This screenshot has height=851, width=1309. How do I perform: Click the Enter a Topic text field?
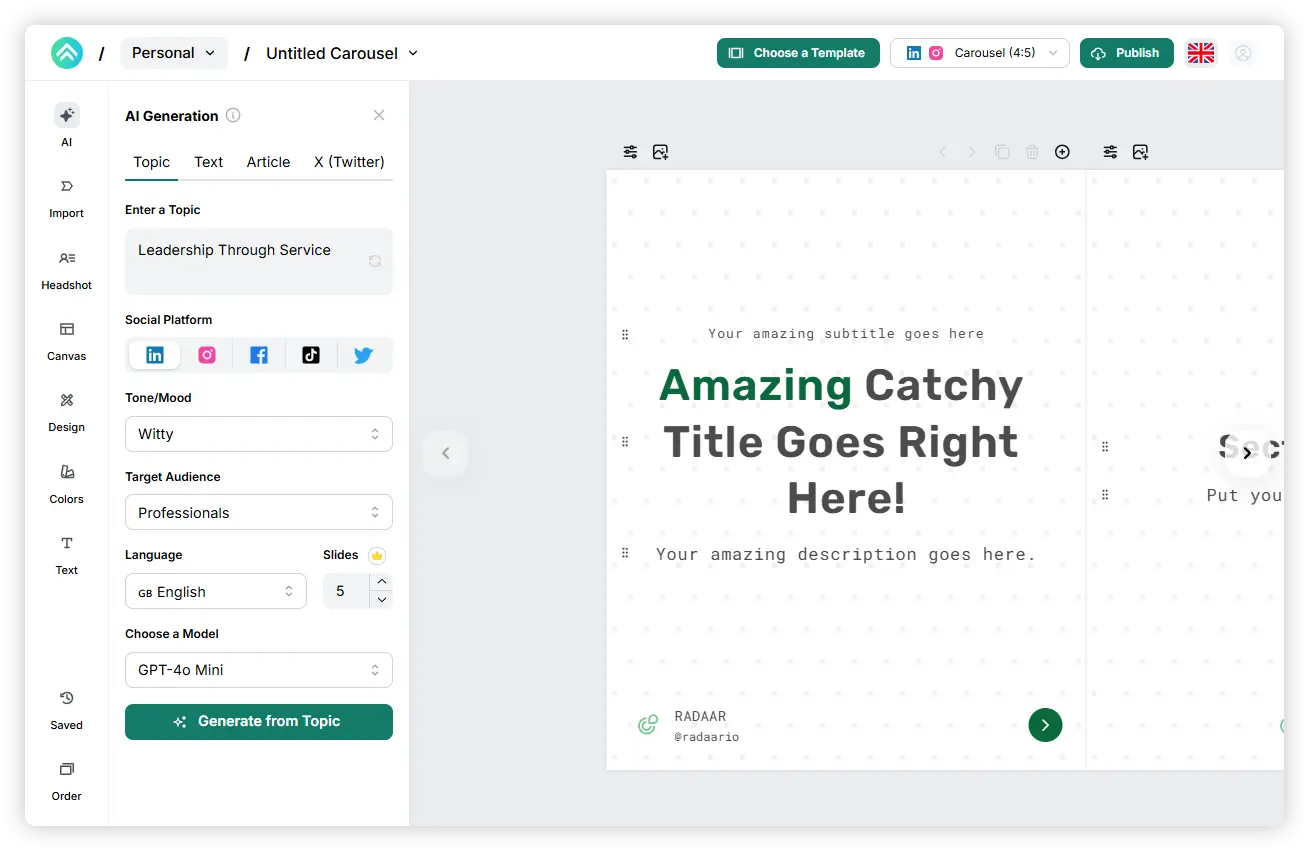pyautogui.click(x=250, y=260)
